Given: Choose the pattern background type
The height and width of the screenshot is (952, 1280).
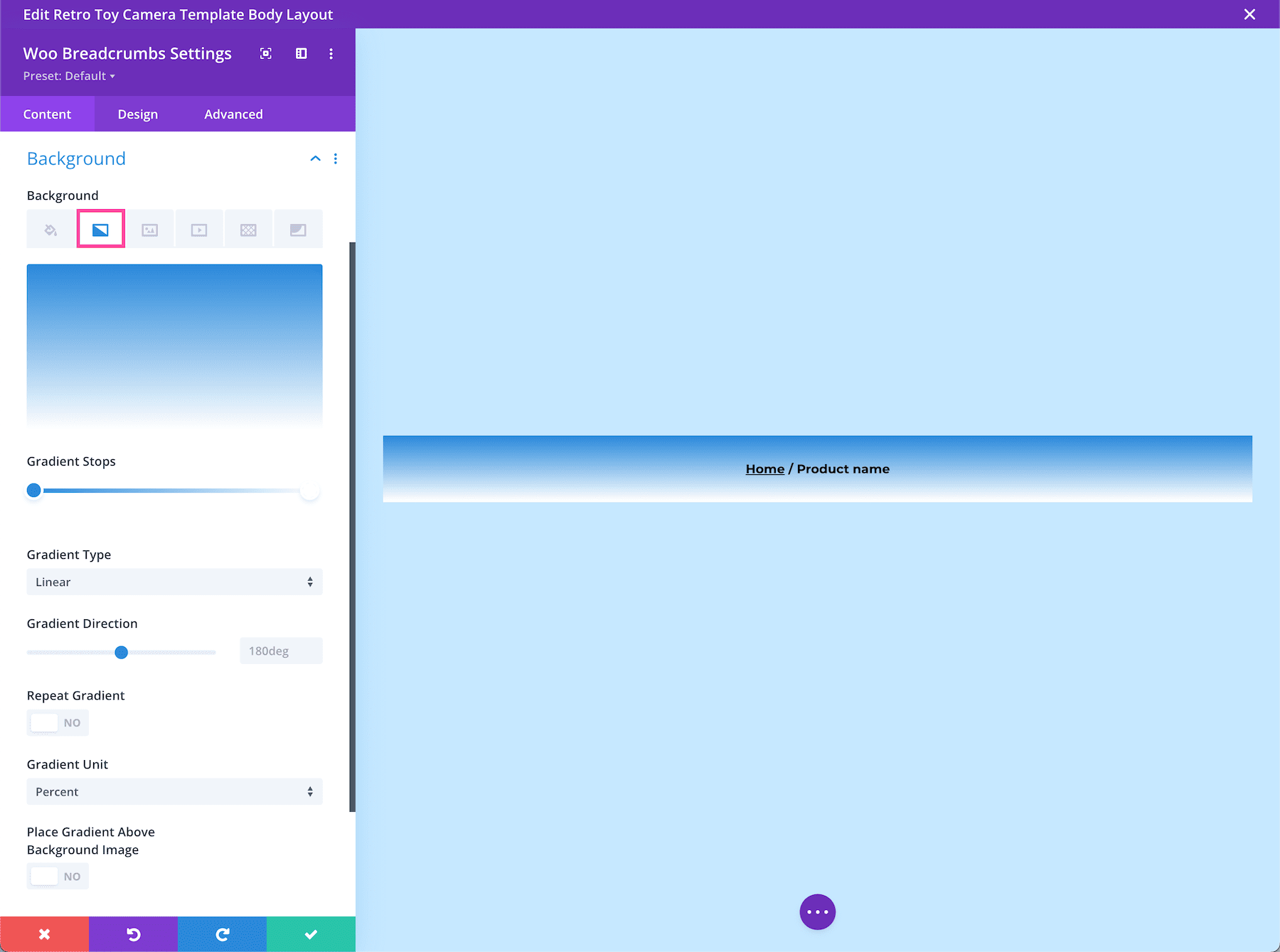Looking at the screenshot, I should click(248, 228).
